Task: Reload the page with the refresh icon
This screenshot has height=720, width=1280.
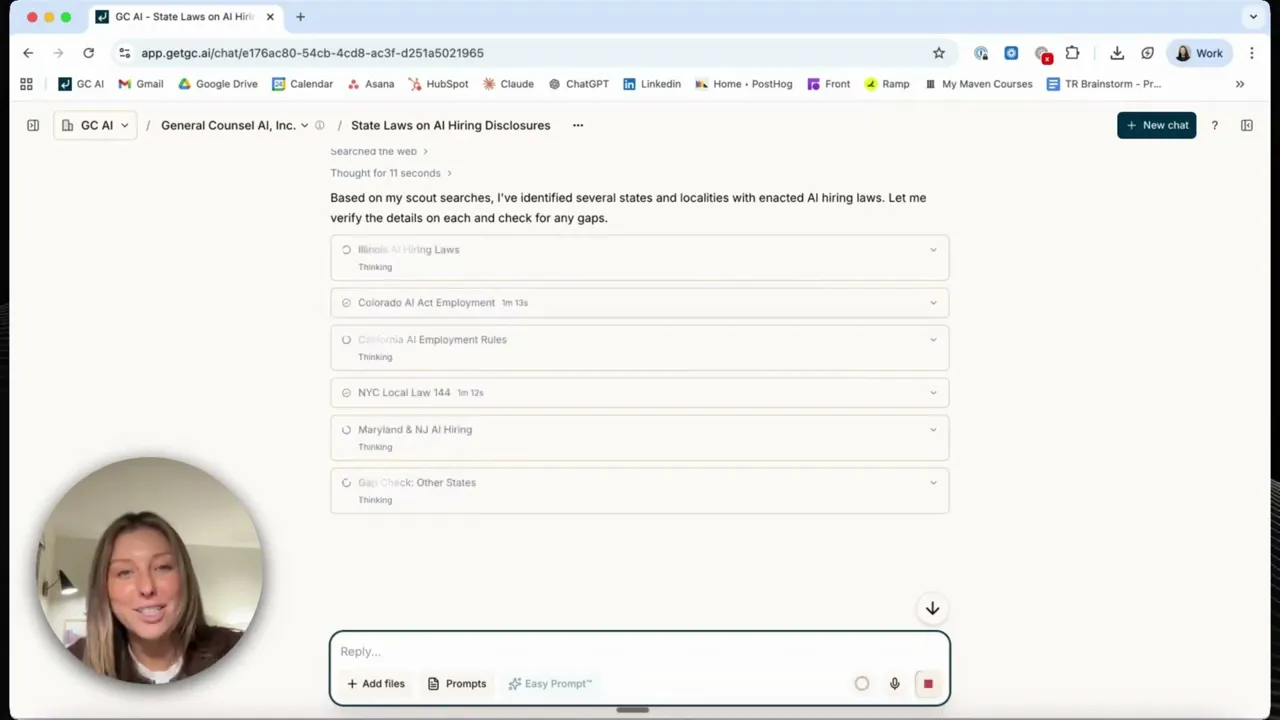Action: (x=89, y=53)
